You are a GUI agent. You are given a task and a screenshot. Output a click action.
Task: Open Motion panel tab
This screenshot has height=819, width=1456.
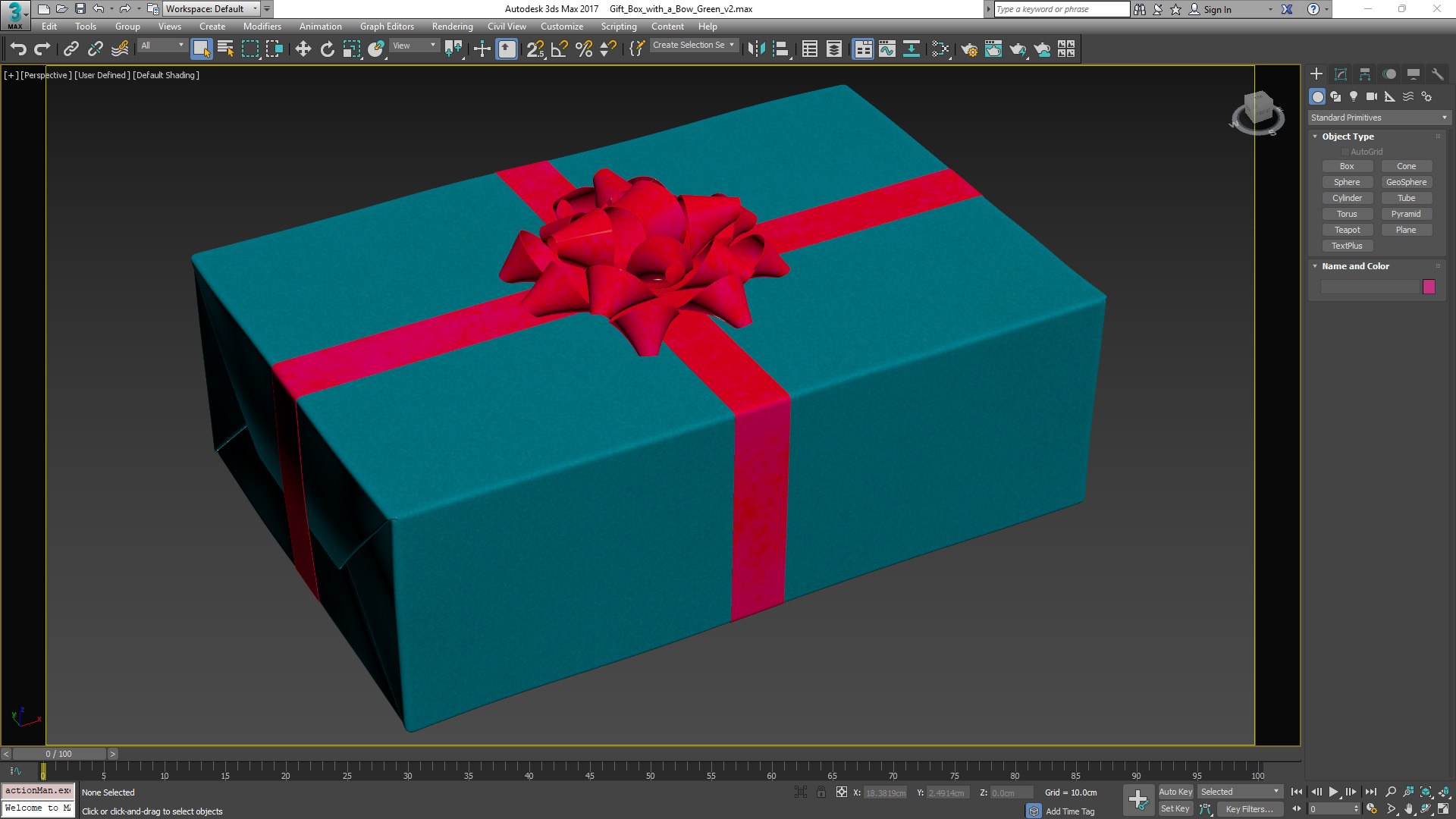[x=1389, y=74]
